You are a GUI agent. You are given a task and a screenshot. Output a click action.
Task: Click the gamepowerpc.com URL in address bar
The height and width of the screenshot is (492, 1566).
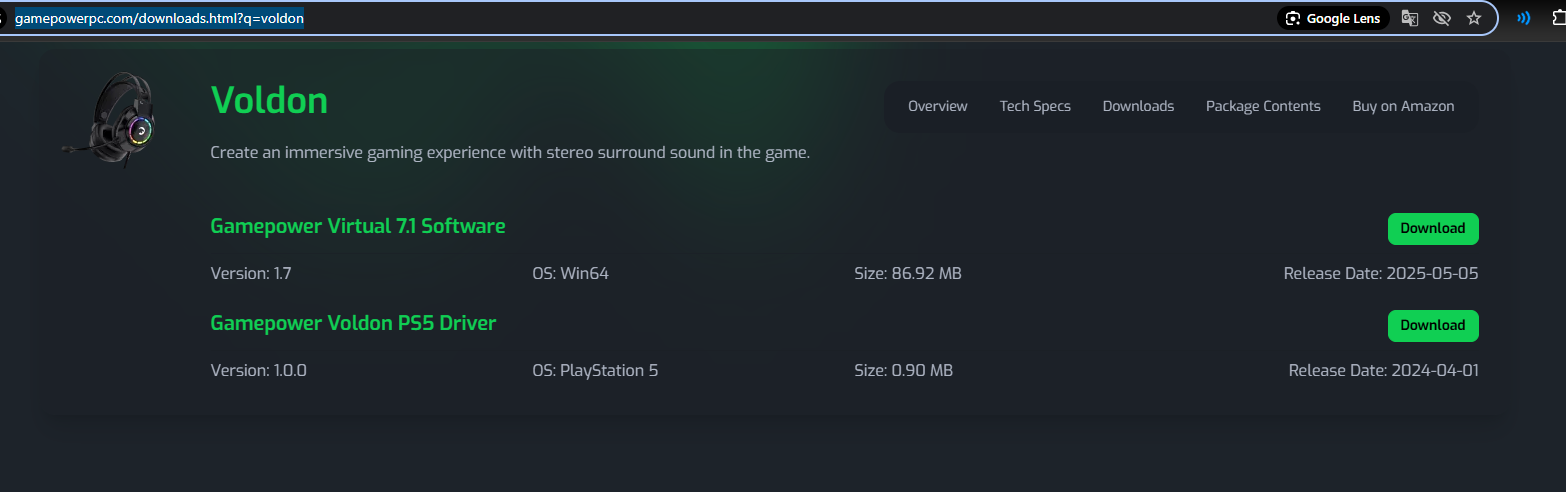pos(159,18)
